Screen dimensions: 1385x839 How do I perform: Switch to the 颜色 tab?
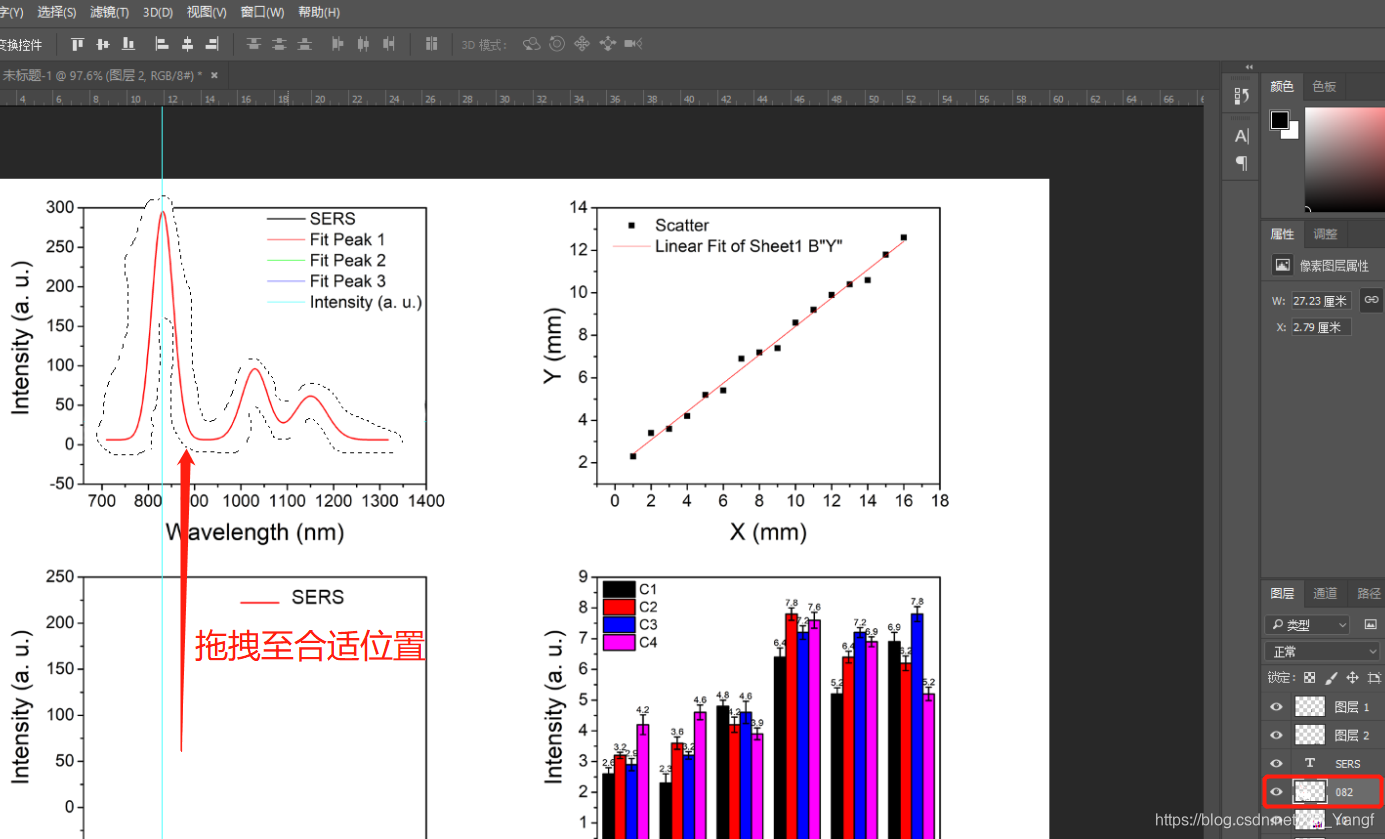coord(1282,87)
